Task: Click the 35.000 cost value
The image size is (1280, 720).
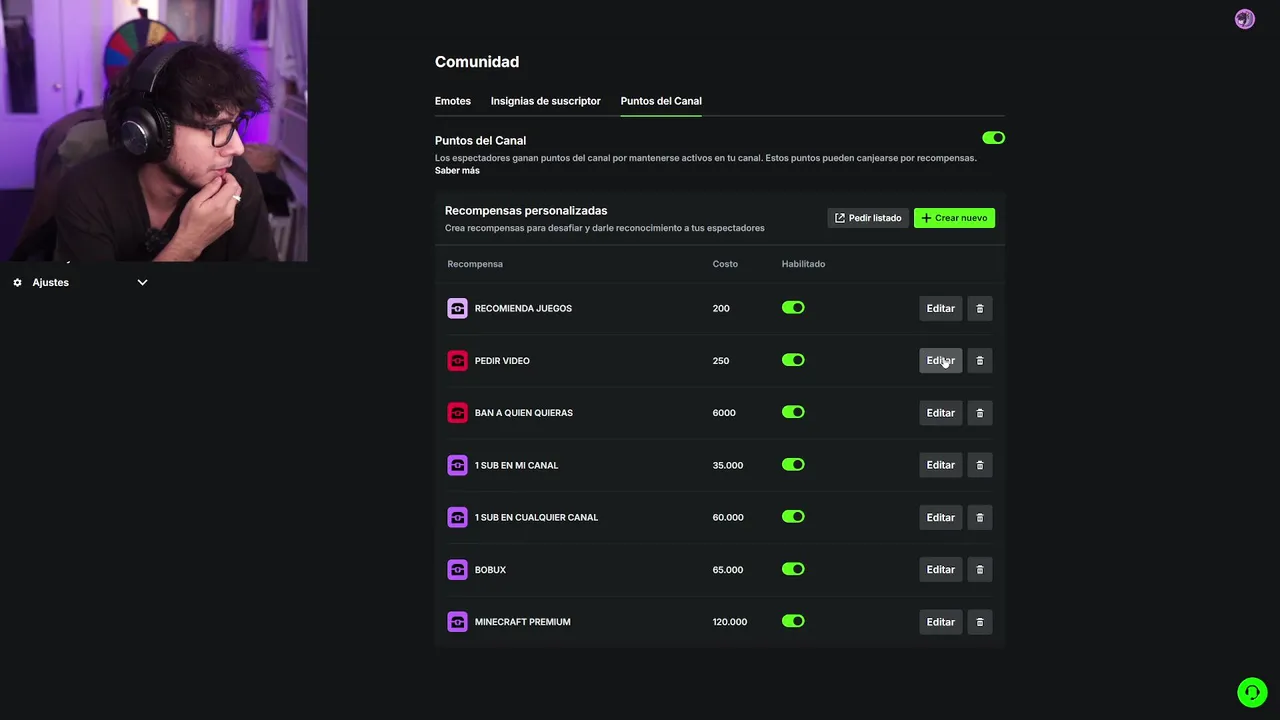Action: point(728,465)
